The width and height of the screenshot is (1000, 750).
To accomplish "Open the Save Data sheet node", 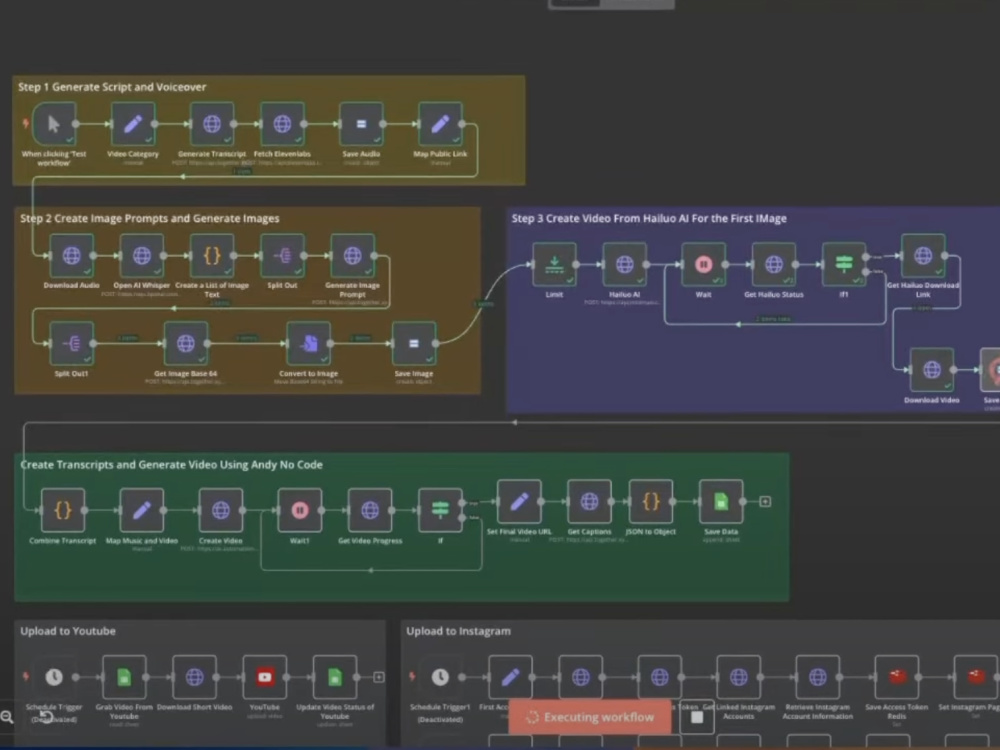I will [721, 502].
